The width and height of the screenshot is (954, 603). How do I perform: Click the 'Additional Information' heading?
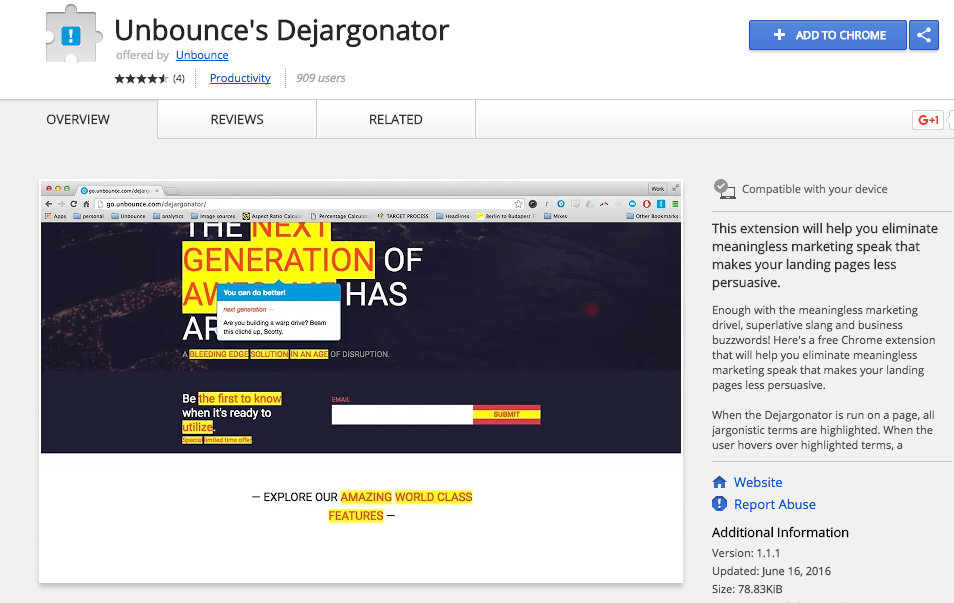(780, 532)
